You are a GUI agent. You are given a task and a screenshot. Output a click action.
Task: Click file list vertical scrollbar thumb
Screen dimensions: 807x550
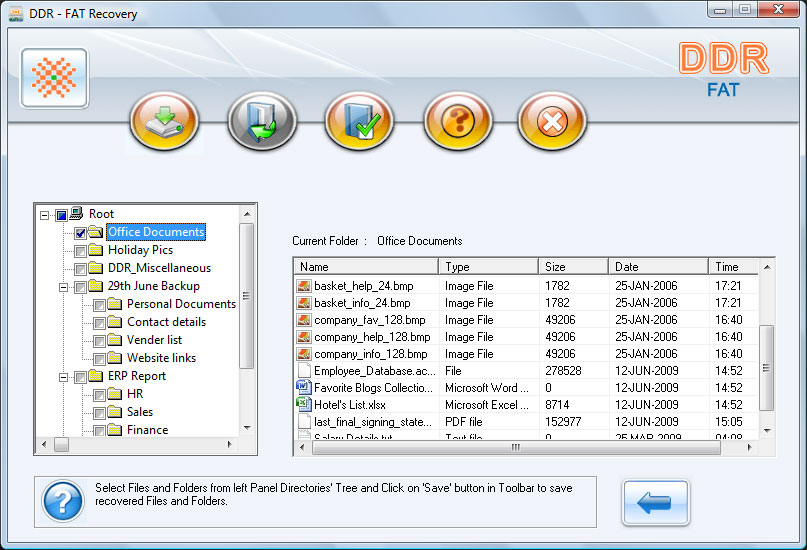(767, 368)
